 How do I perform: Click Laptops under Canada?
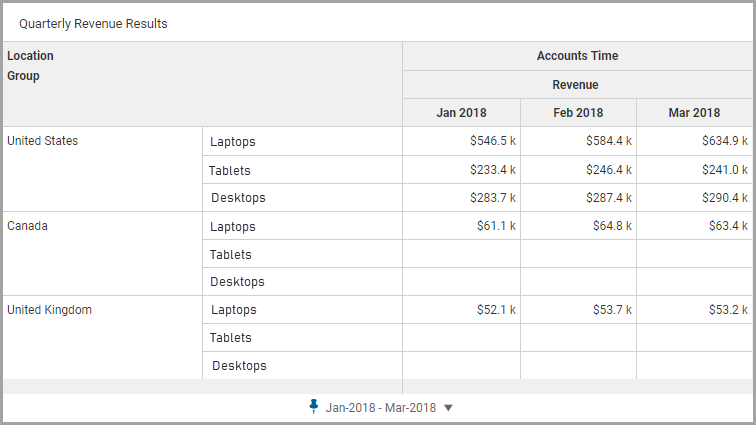[x=233, y=227]
